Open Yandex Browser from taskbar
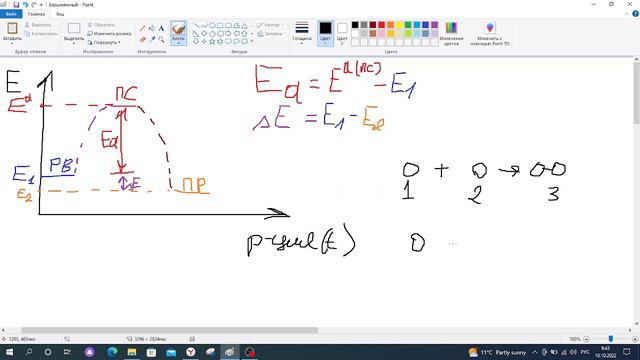The width and height of the screenshot is (640, 360). (191, 352)
